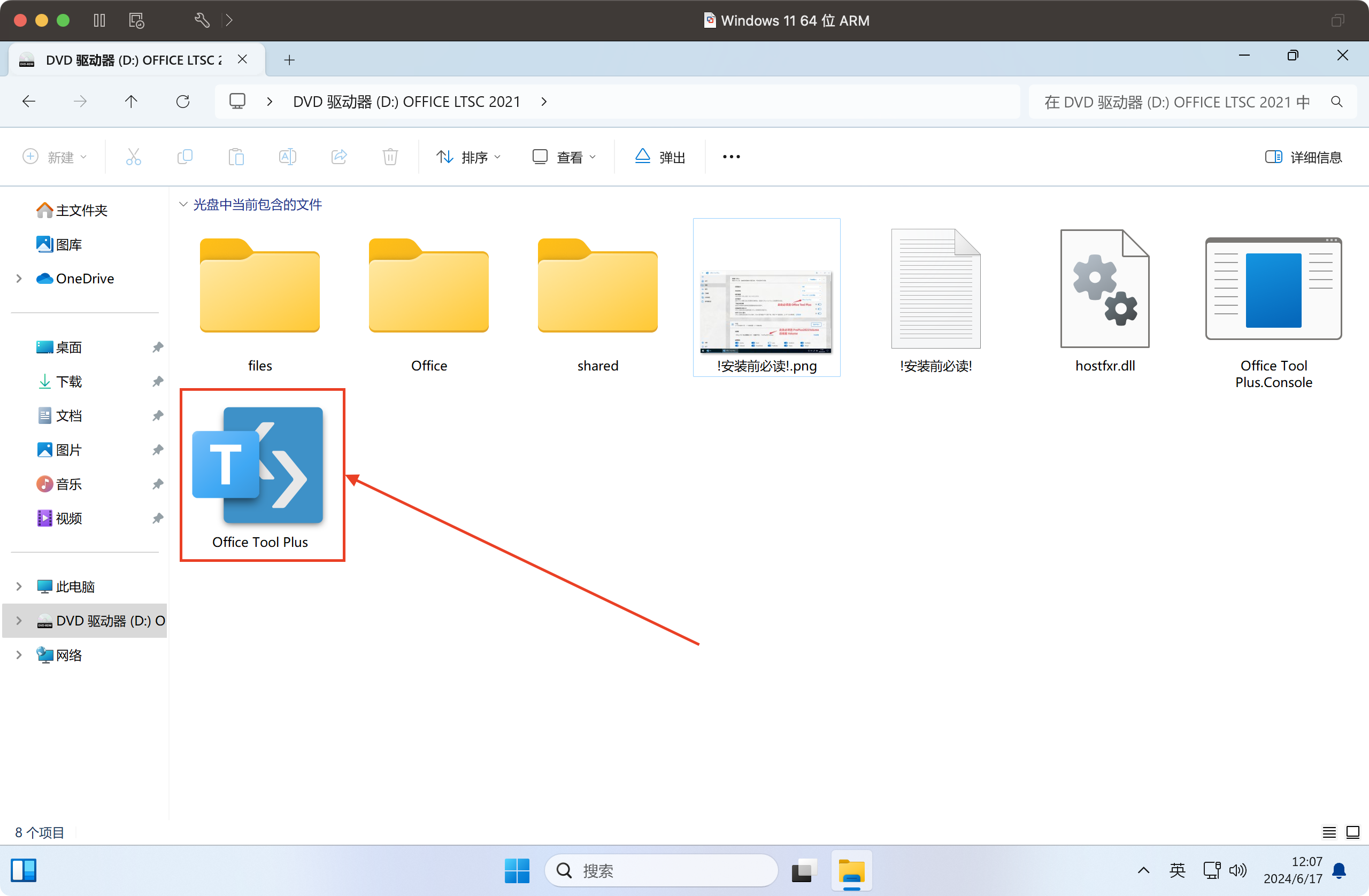This screenshot has width=1369, height=896.
Task: Refresh the current folder view
Action: coord(183,102)
